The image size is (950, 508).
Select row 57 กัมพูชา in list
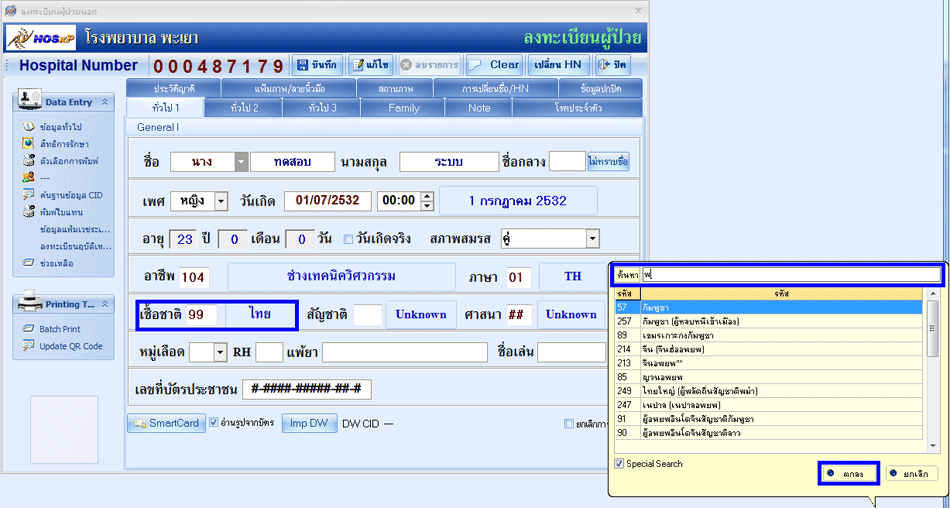click(768, 307)
